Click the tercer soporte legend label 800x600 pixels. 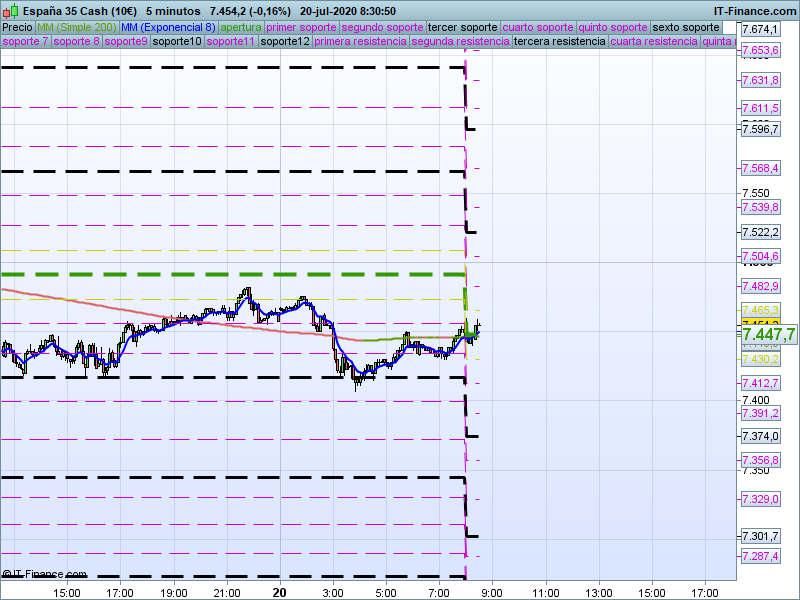click(462, 27)
